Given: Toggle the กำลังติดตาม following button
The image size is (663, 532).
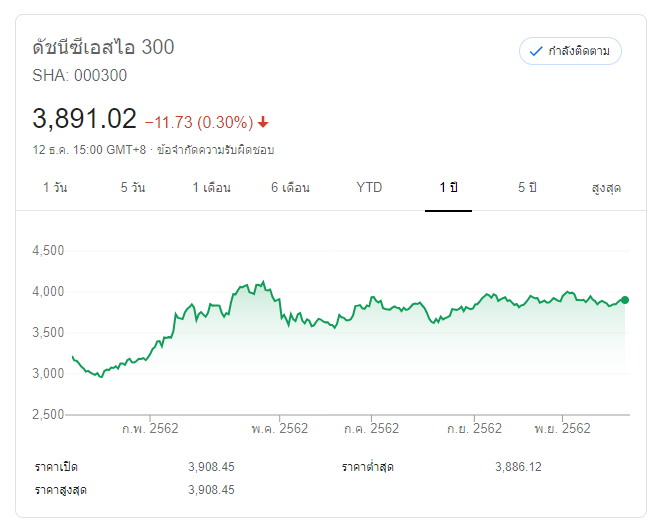Looking at the screenshot, I should pos(570,51).
